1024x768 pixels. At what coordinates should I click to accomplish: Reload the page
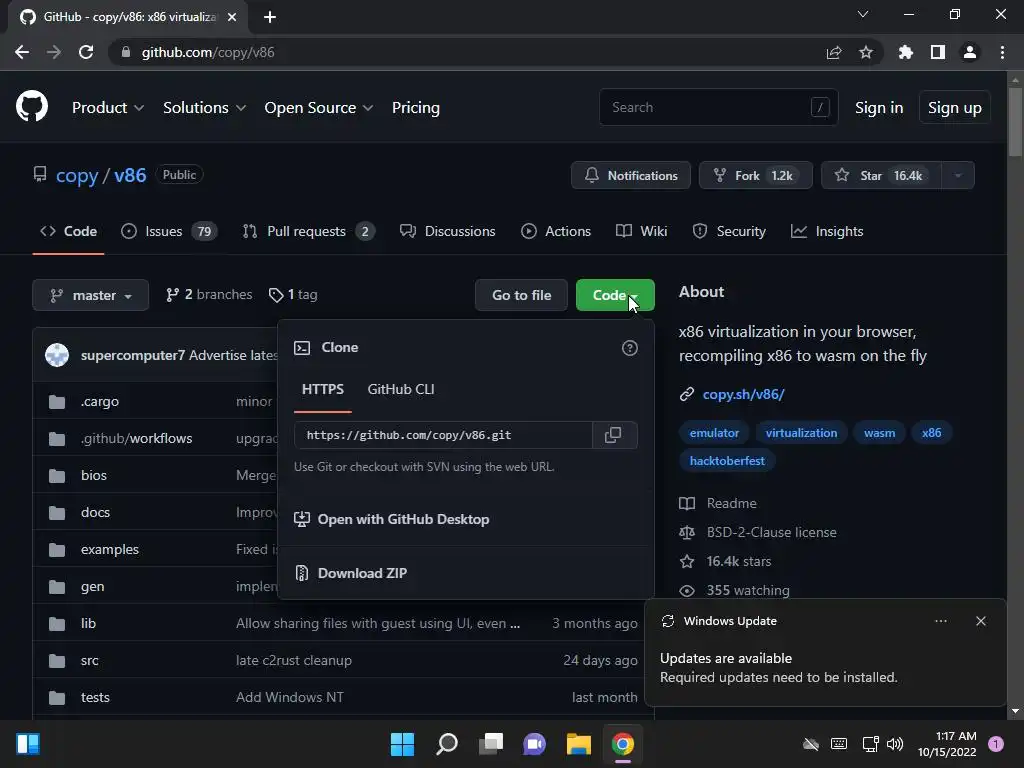(x=86, y=52)
